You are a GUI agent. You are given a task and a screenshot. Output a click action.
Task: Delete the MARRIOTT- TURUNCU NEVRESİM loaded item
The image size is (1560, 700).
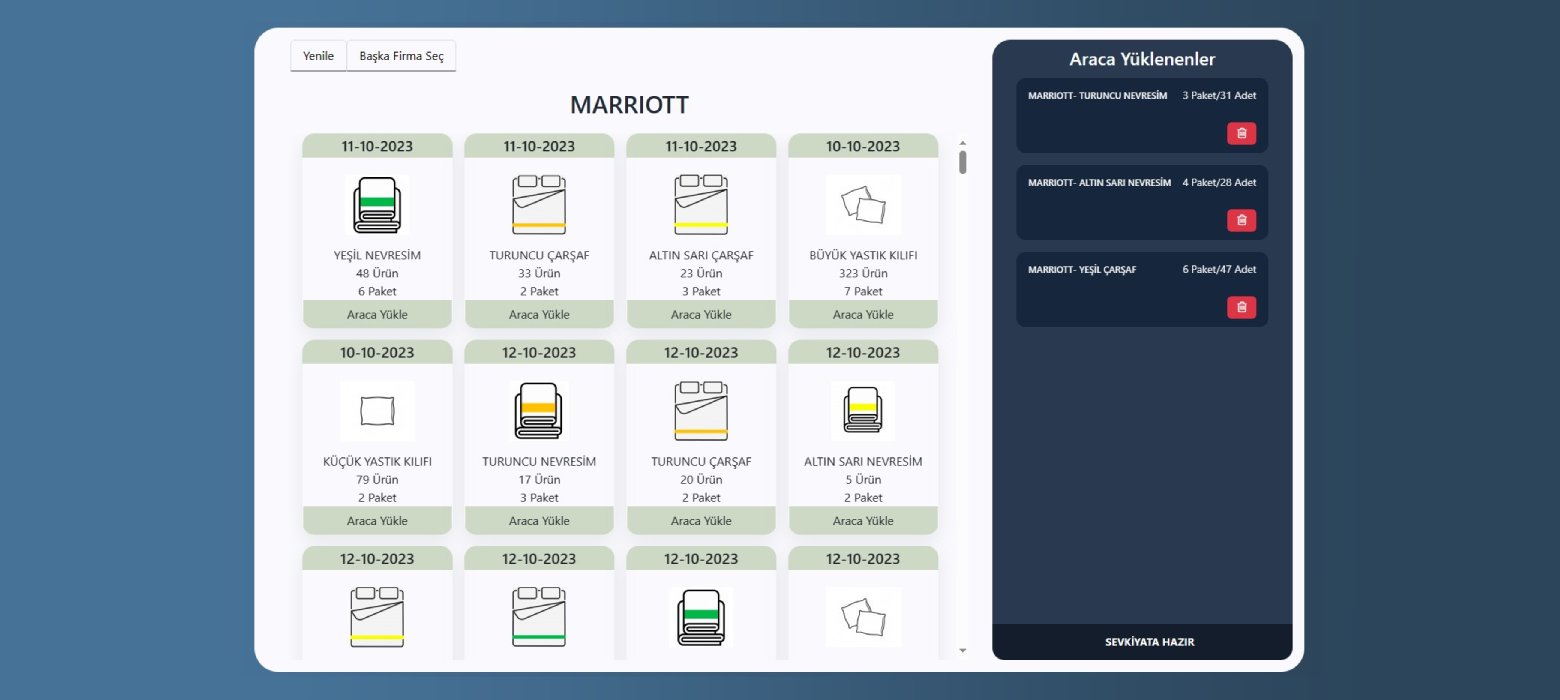tap(1242, 133)
